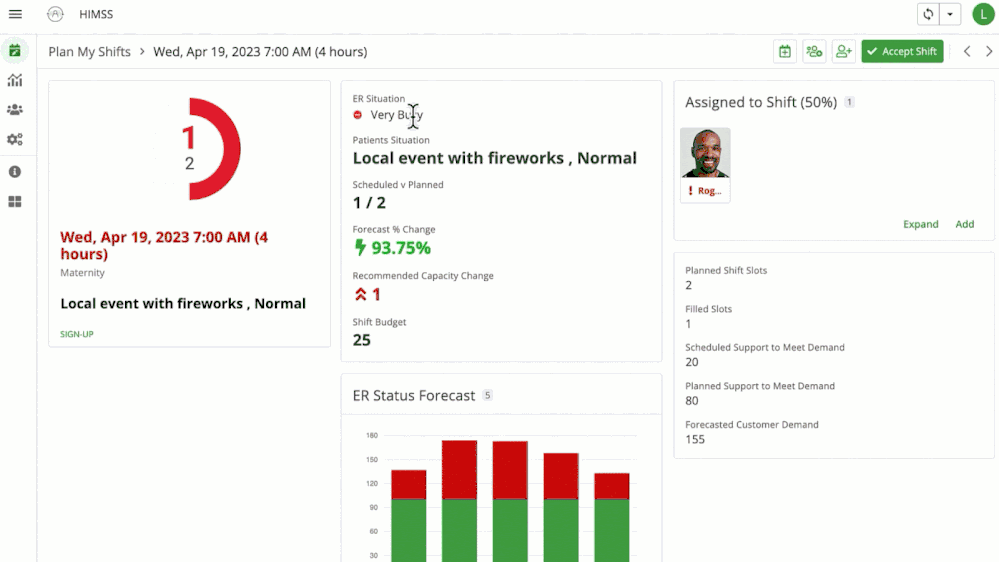The width and height of the screenshot is (999, 562).
Task: Click the first chart bar's red segment
Action: pyautogui.click(x=408, y=485)
